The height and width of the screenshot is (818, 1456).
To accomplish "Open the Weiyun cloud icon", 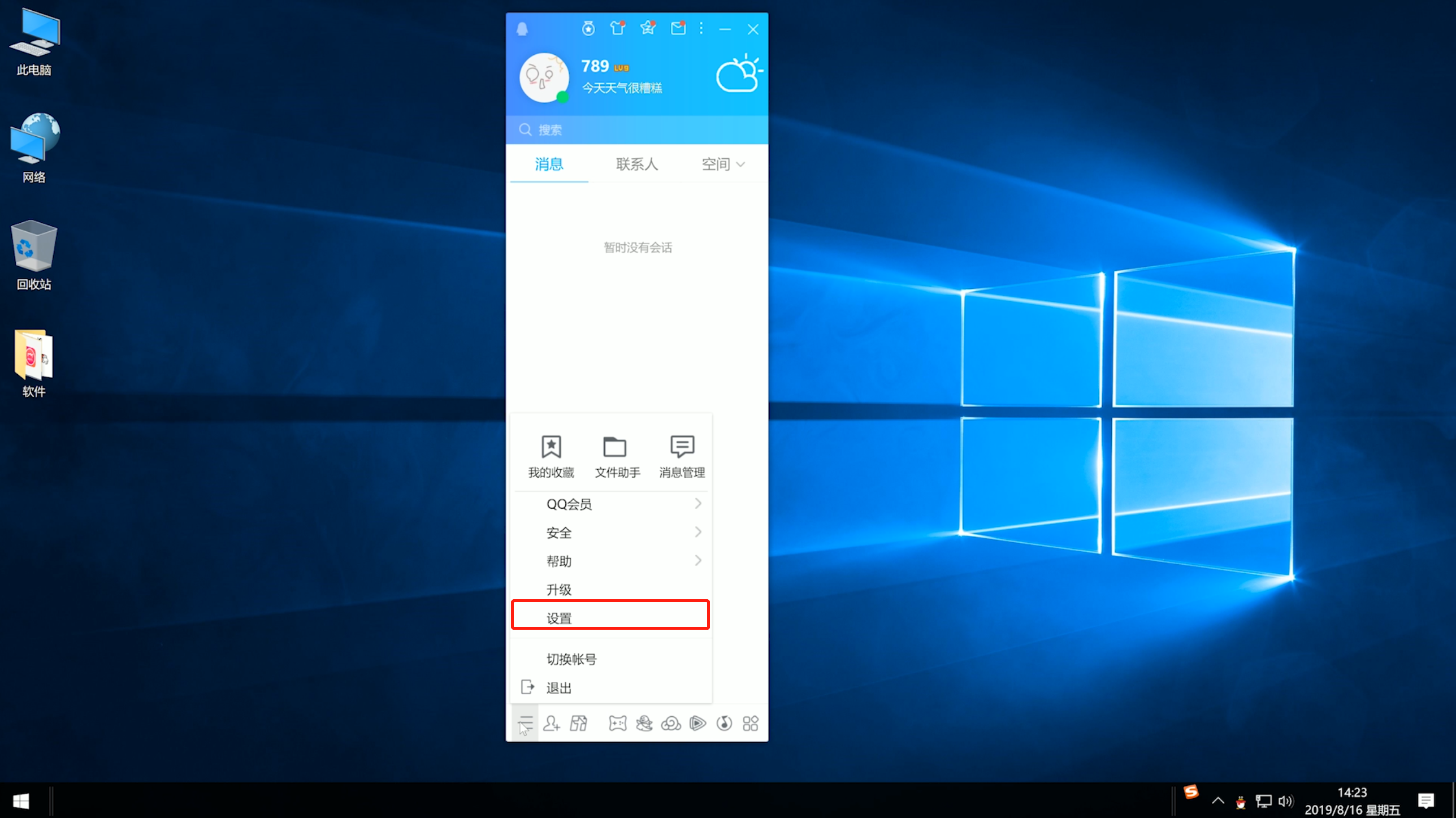I will click(x=671, y=723).
